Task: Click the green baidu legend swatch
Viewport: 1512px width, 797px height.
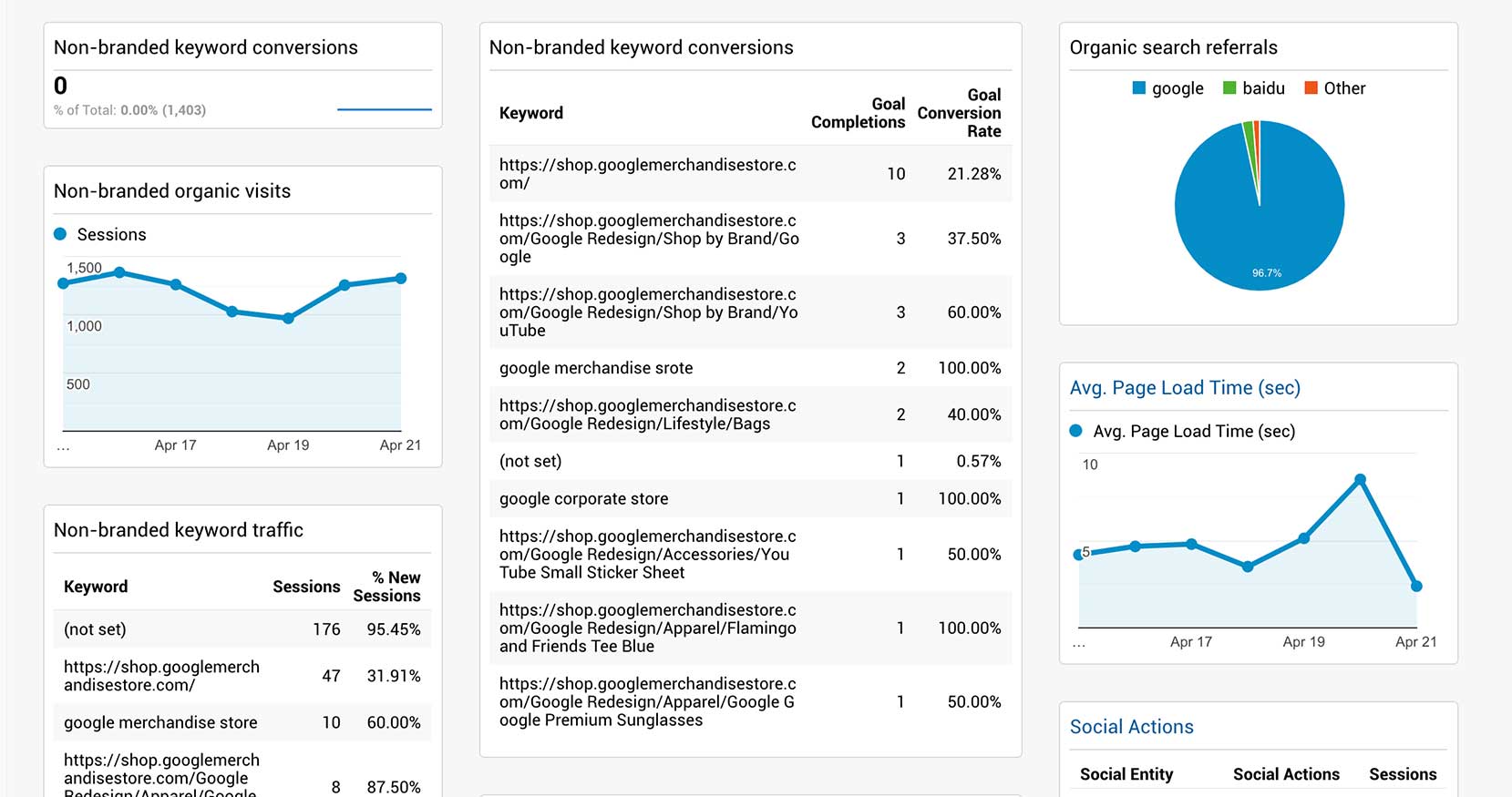Action: point(1229,88)
